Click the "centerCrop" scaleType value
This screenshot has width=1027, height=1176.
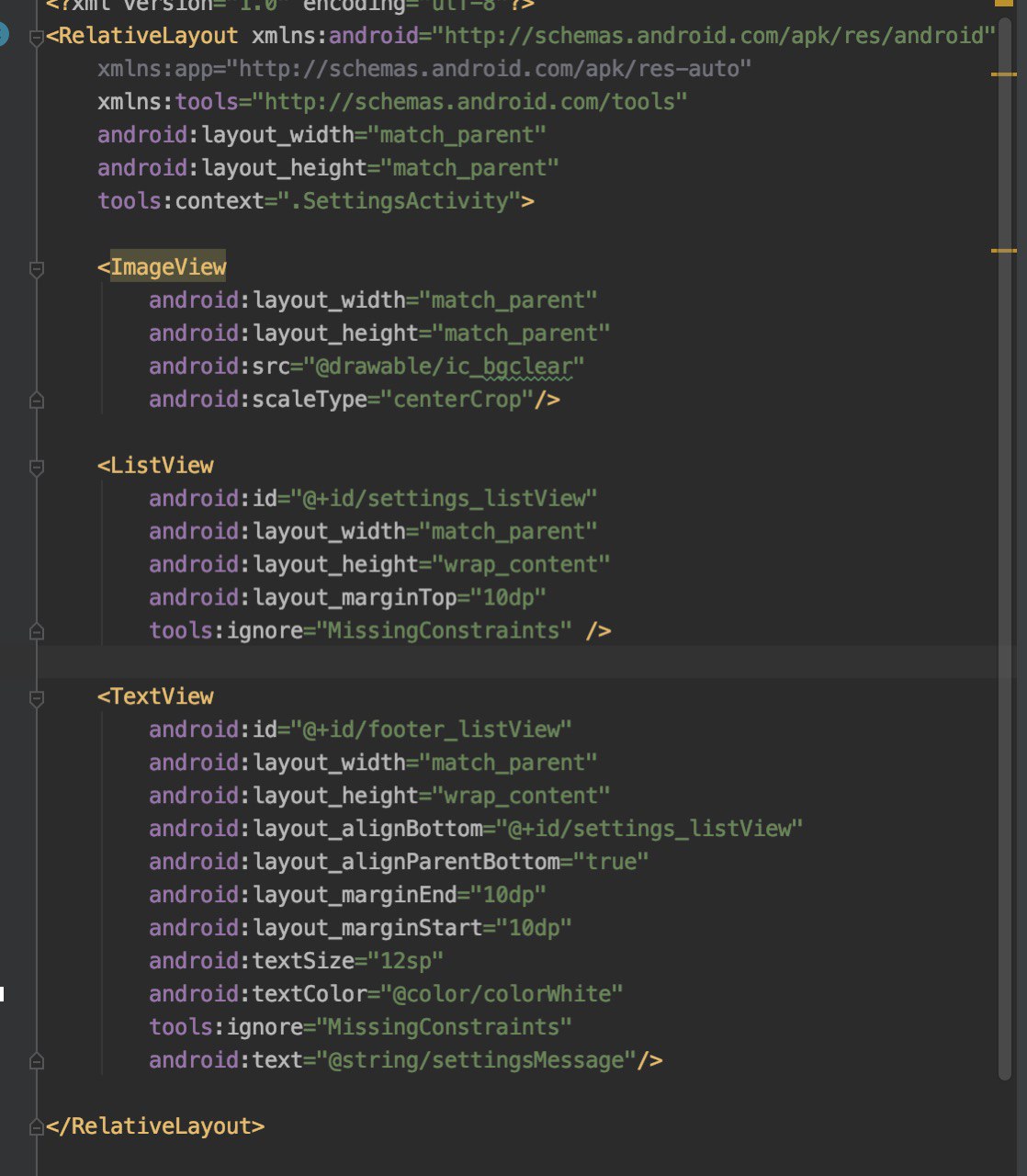click(x=457, y=400)
